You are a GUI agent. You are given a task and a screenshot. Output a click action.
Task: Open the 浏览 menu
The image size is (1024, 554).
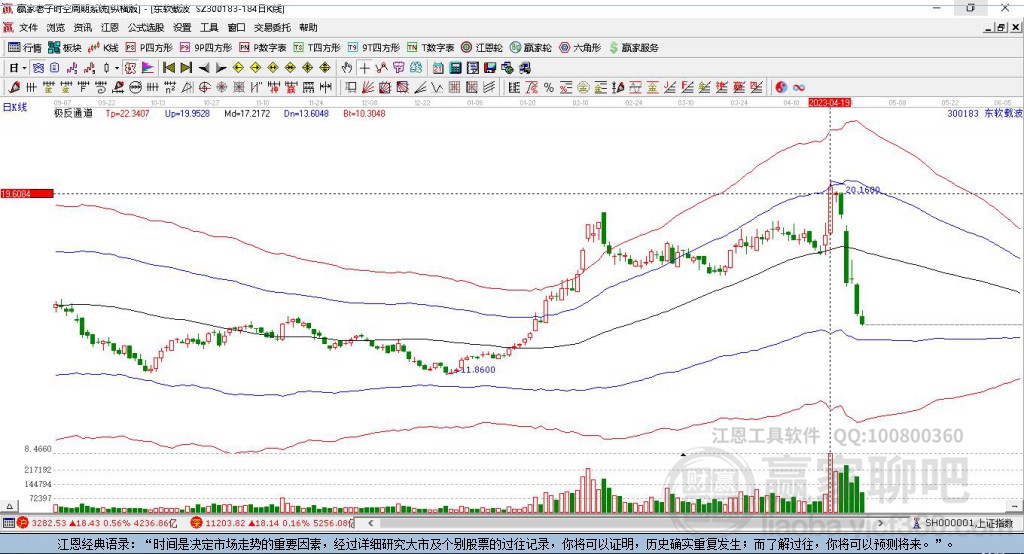[56, 27]
